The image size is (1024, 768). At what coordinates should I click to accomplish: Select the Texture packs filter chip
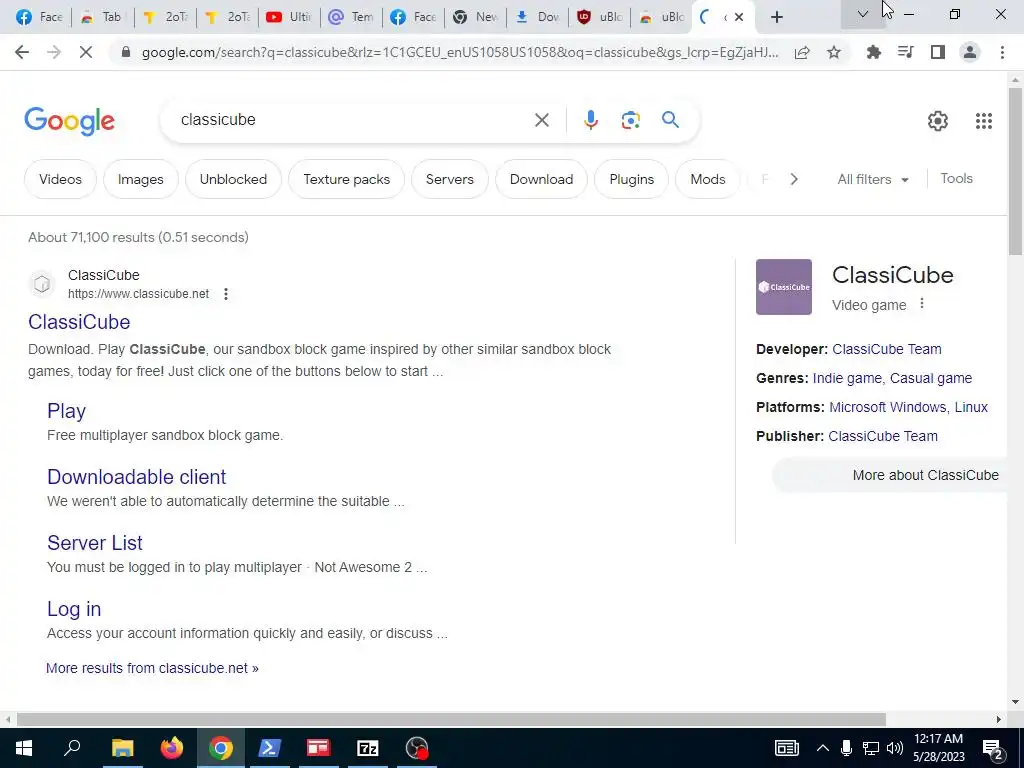coord(346,179)
